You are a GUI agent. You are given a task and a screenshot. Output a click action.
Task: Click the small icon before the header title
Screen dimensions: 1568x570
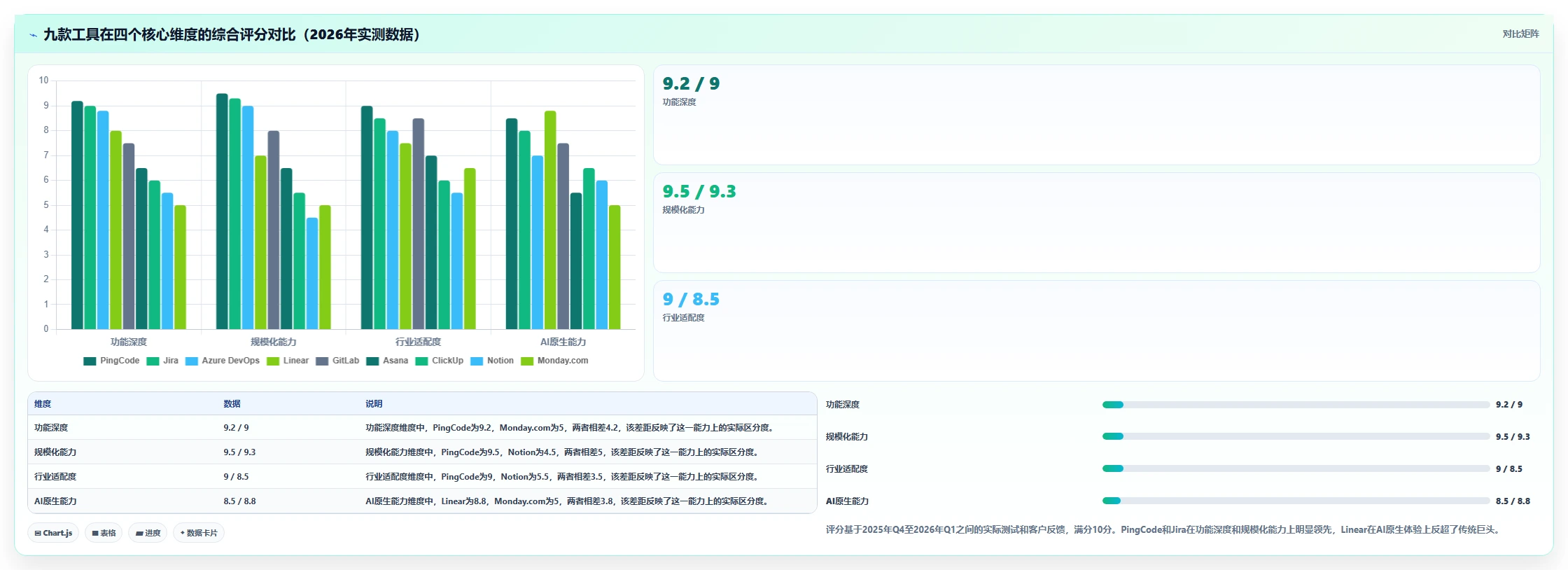[x=33, y=35]
